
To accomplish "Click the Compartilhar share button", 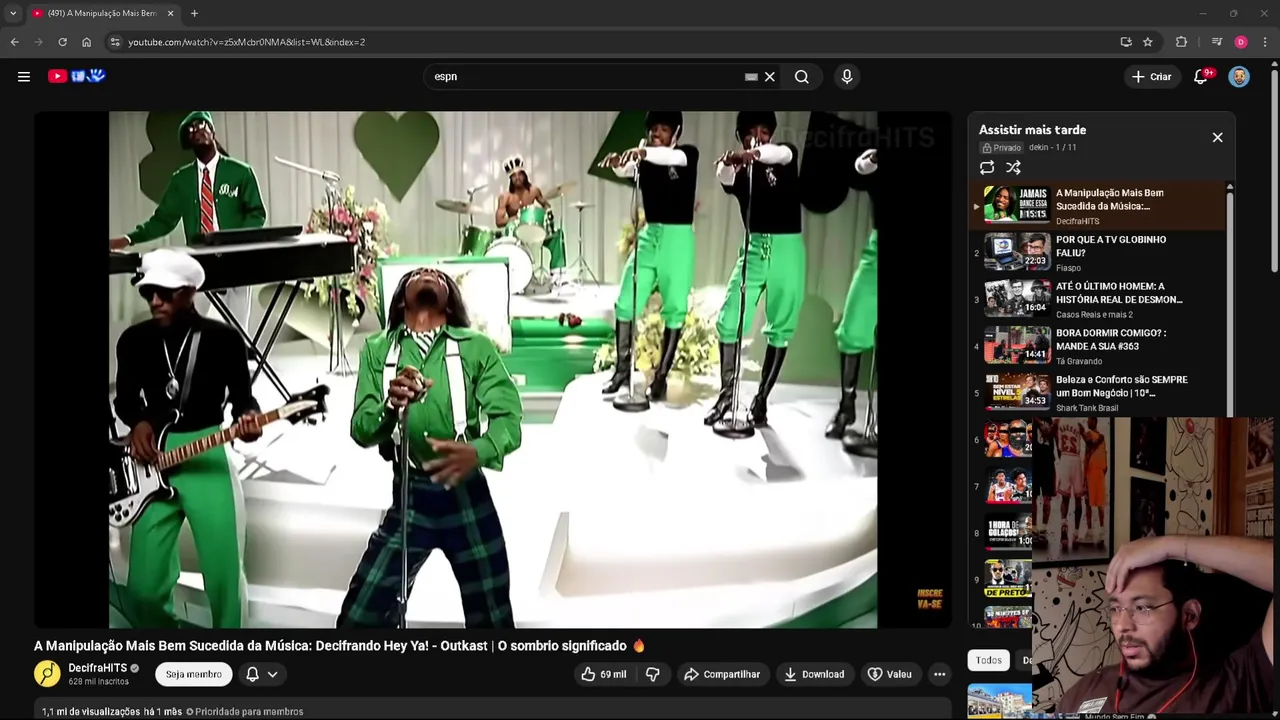I will 722,674.
